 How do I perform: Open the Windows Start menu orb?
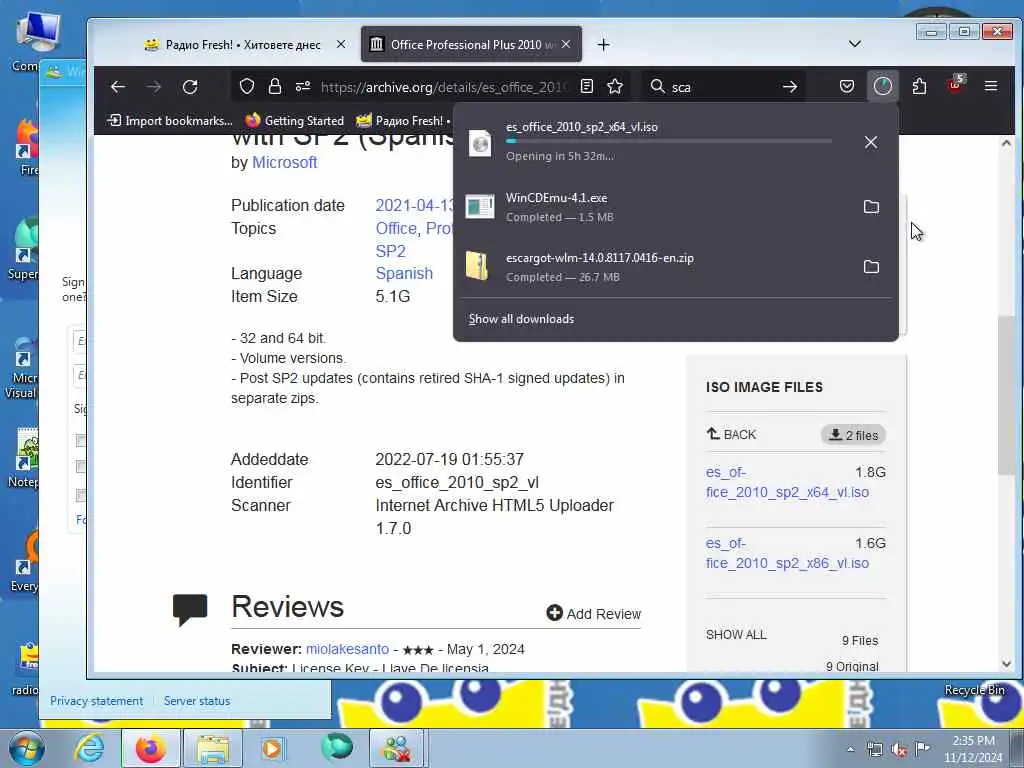[26, 748]
